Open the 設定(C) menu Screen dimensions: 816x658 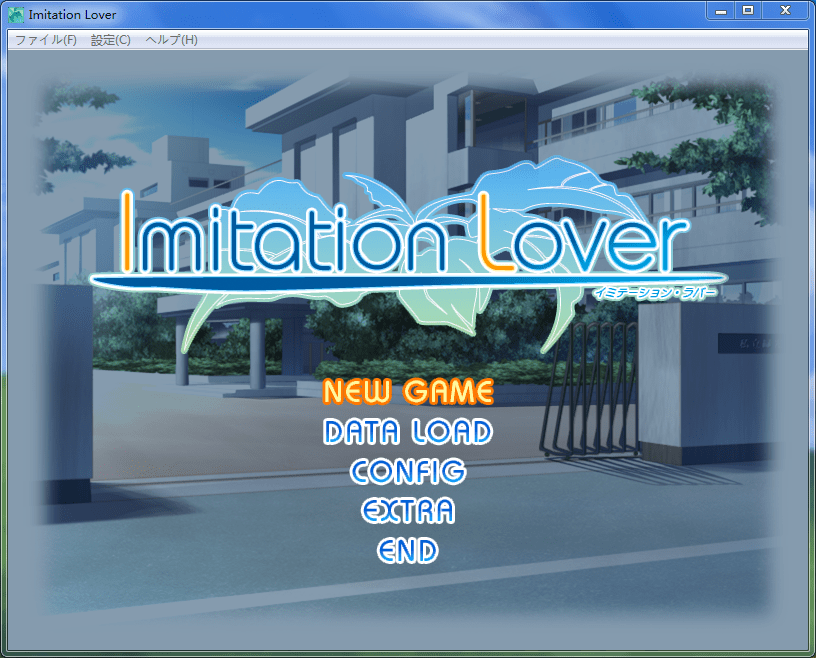point(110,40)
